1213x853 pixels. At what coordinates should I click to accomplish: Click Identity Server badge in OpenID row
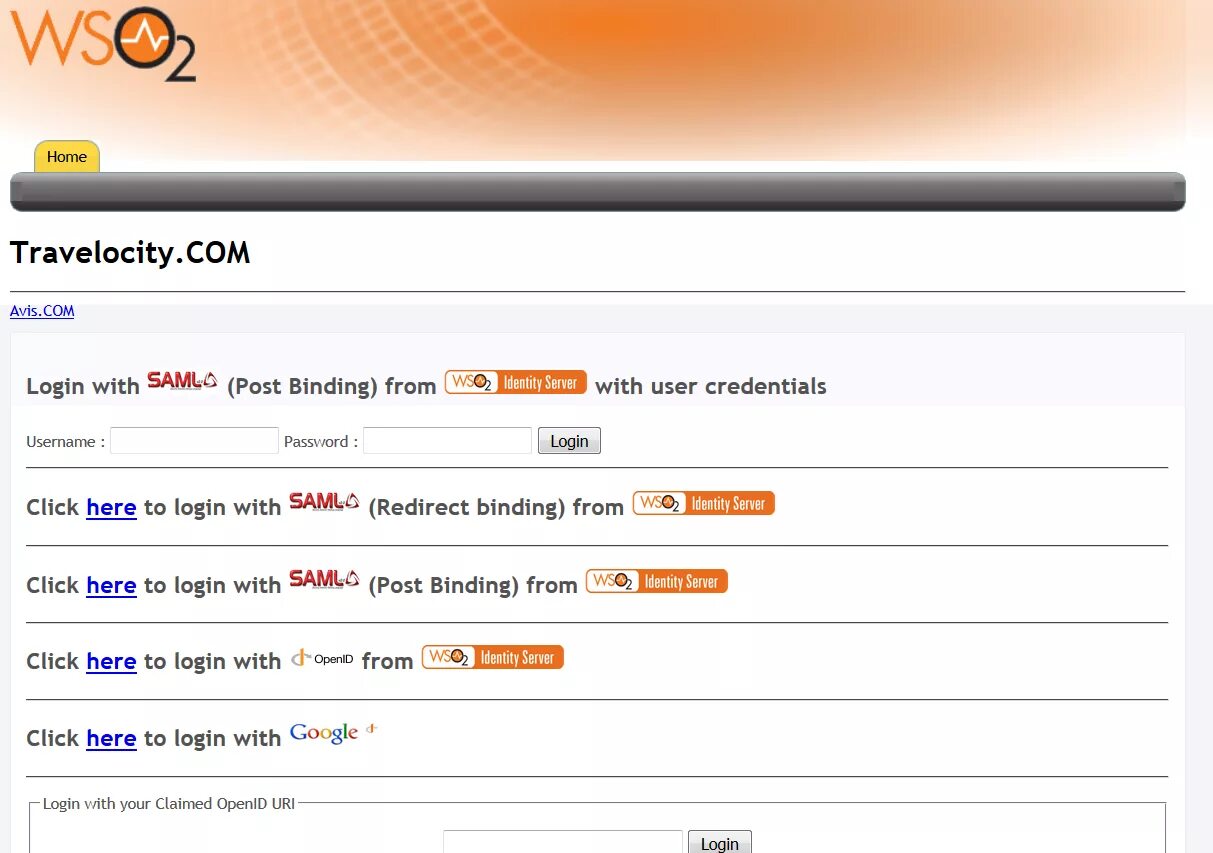coord(493,657)
